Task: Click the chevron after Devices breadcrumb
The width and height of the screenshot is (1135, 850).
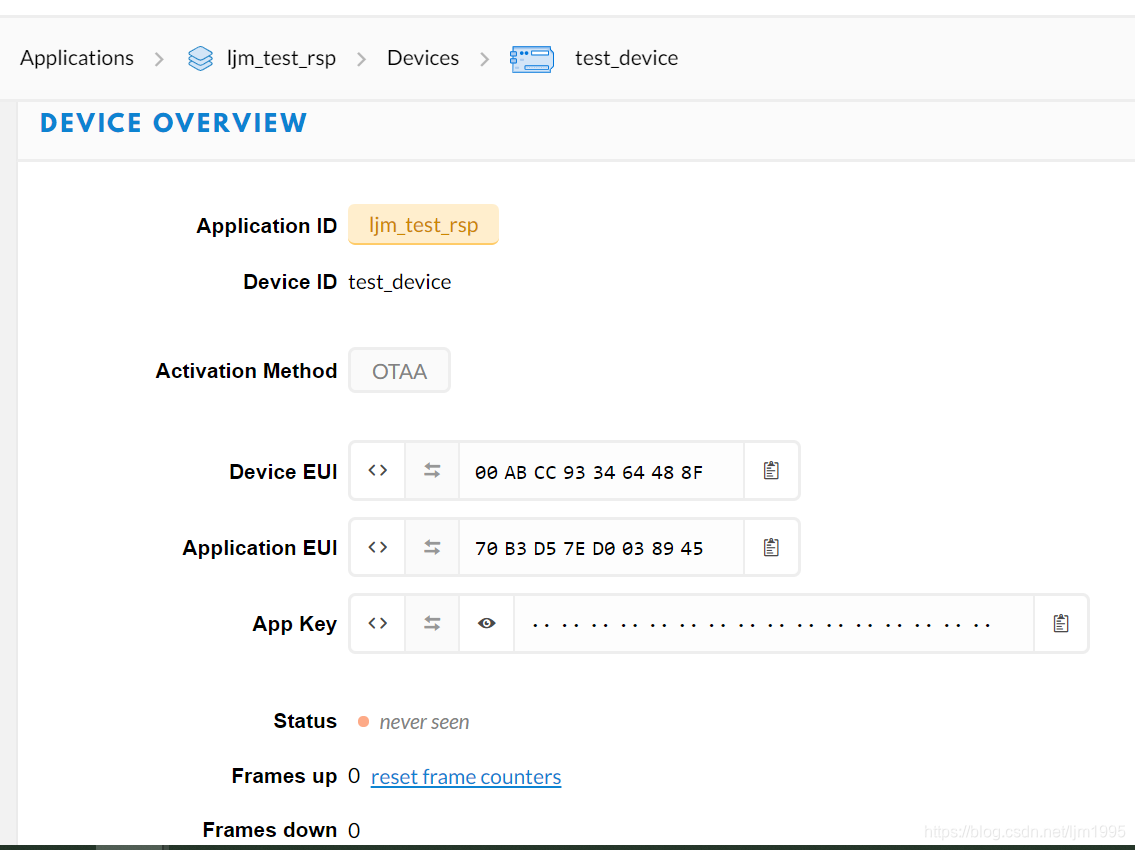Action: [x=485, y=59]
